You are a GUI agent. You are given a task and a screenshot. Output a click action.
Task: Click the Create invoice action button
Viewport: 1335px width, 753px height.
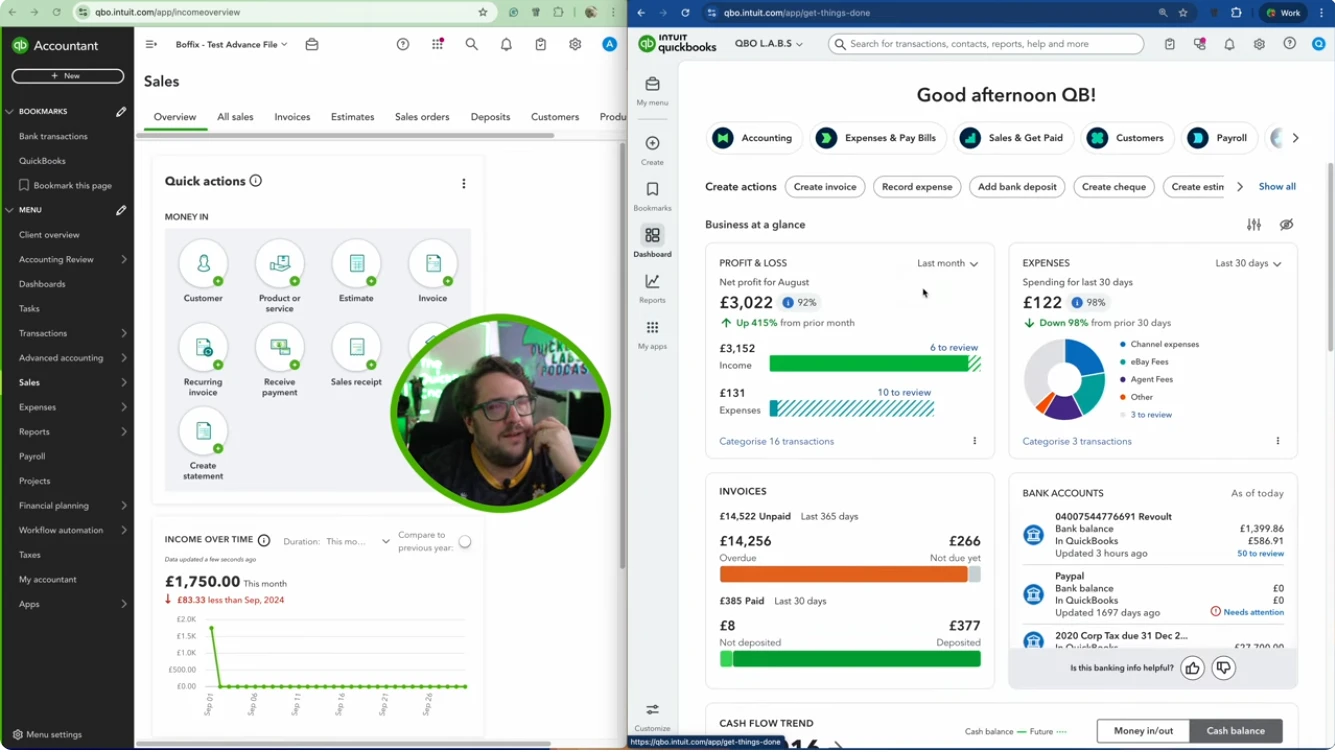pos(824,186)
